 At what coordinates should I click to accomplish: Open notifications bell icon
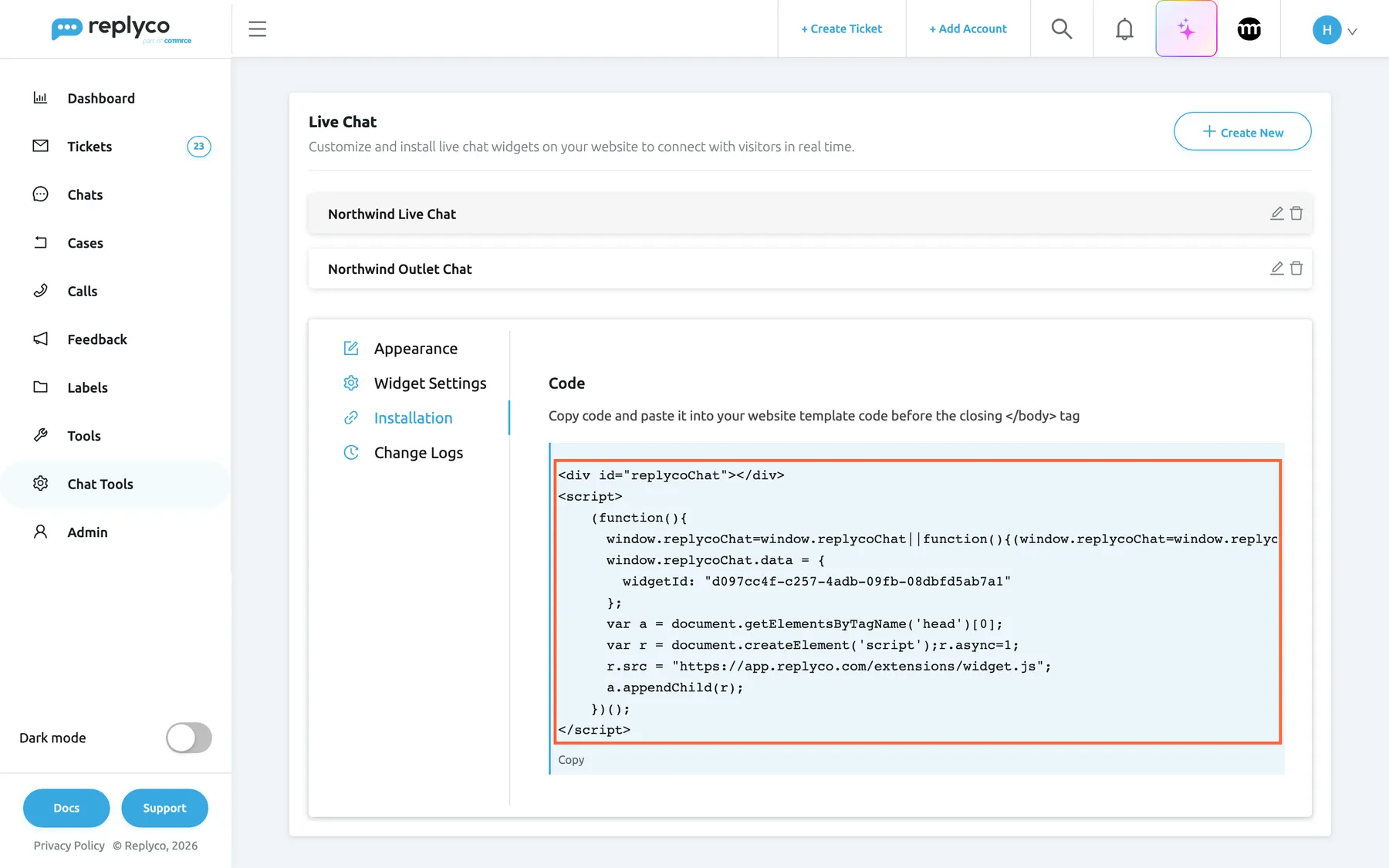[x=1124, y=29]
